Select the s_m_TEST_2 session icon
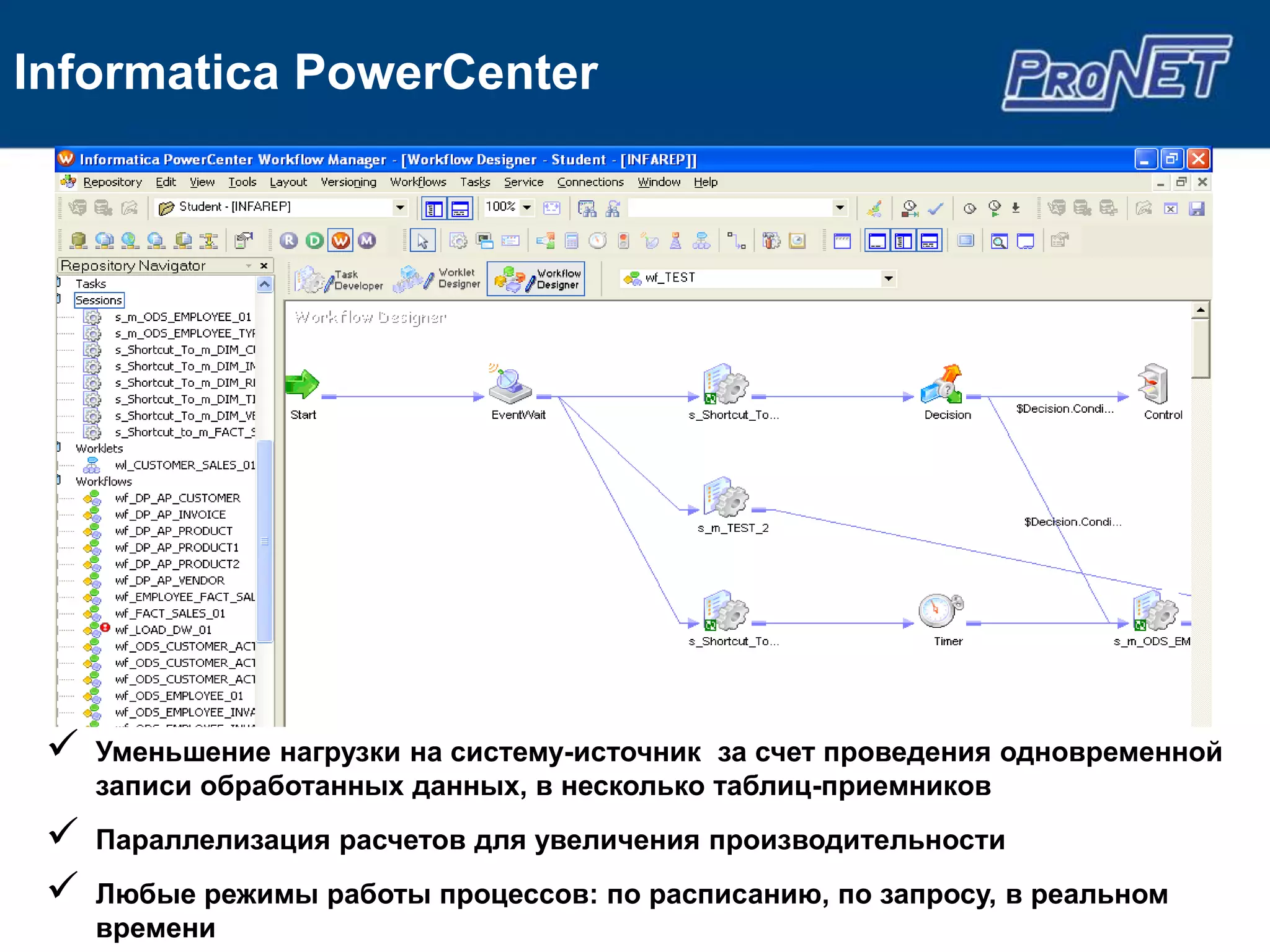The image size is (1270, 952). click(726, 498)
